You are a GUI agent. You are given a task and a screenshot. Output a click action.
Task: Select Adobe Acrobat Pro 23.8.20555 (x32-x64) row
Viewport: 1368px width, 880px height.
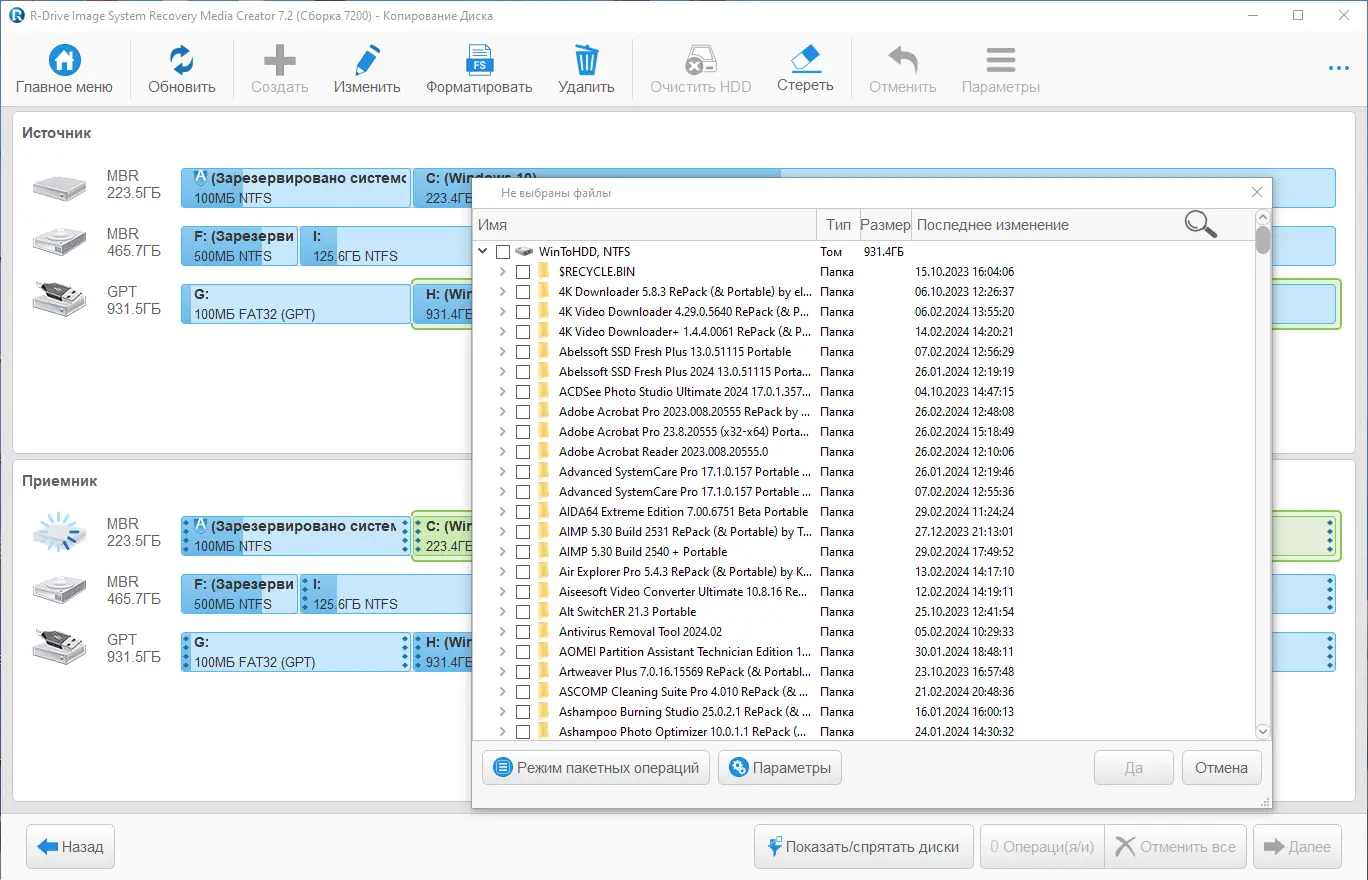(864, 431)
